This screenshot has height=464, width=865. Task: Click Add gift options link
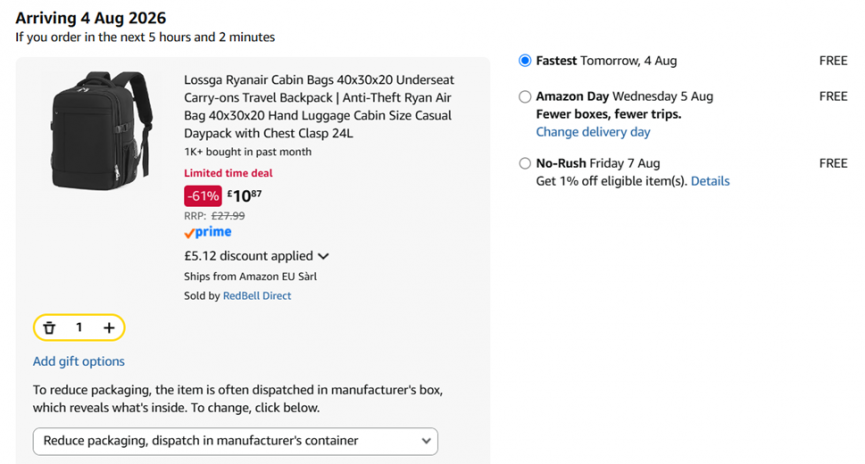click(79, 361)
